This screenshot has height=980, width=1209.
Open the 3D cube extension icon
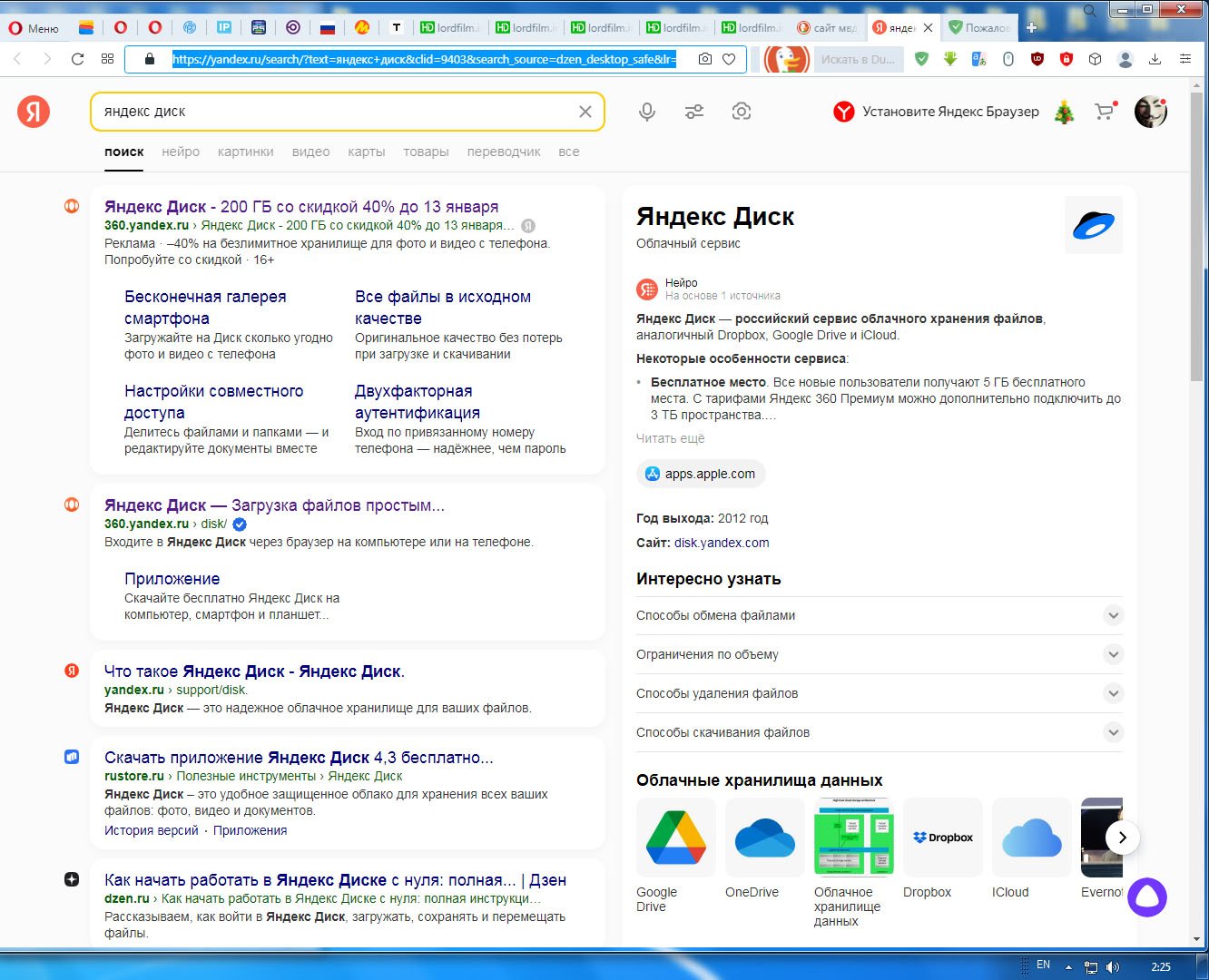tap(1096, 59)
